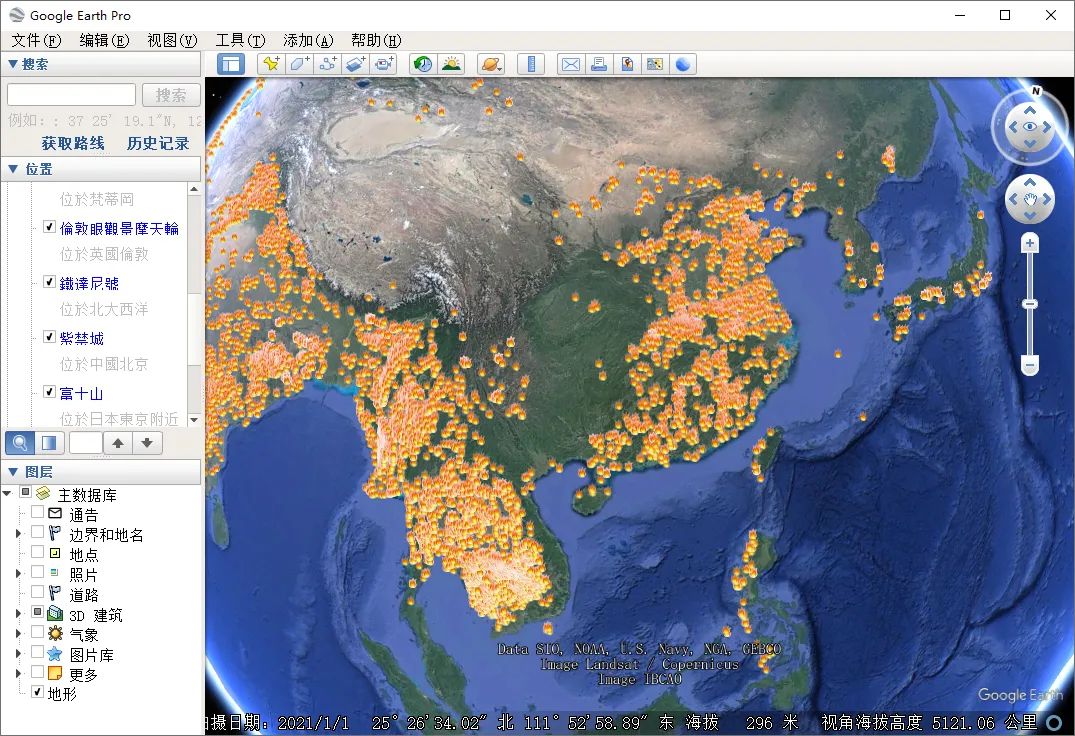Collapse the 主数据库 tree node
Image resolution: width=1075 pixels, height=736 pixels.
[8, 493]
